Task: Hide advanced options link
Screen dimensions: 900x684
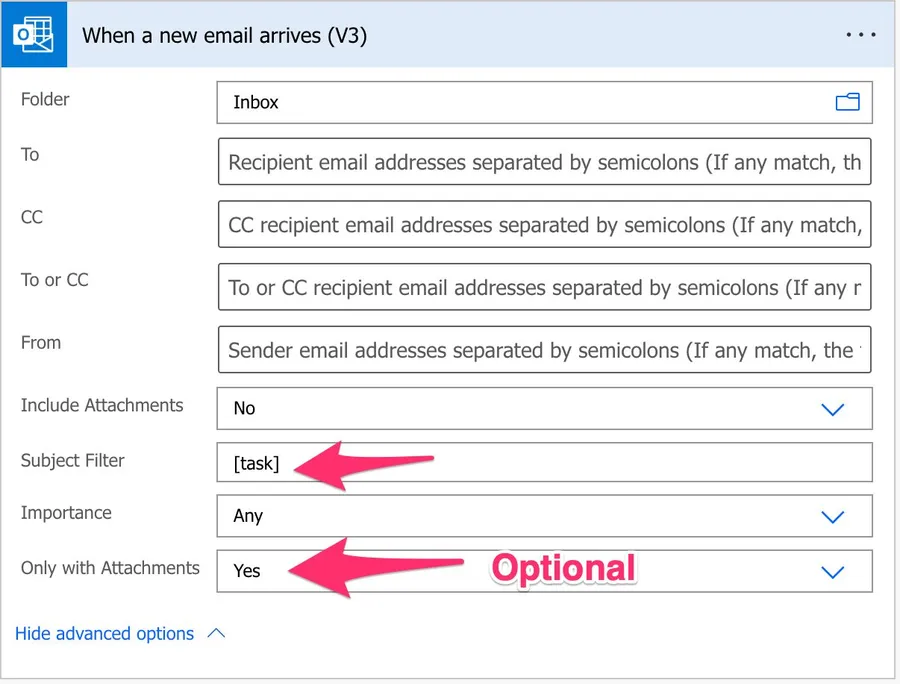Action: [x=104, y=634]
